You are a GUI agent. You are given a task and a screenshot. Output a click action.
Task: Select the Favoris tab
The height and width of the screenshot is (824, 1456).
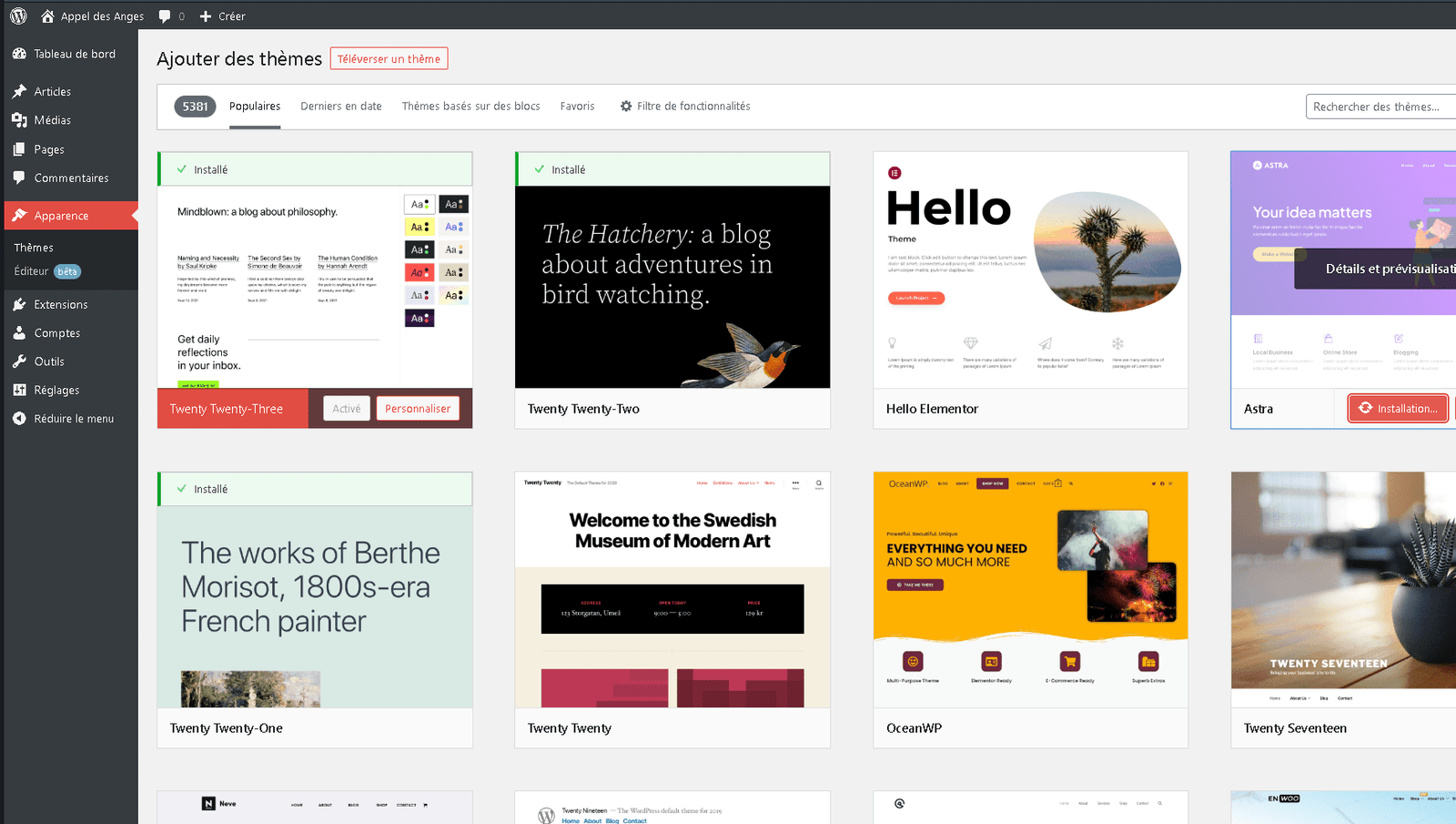tap(577, 107)
